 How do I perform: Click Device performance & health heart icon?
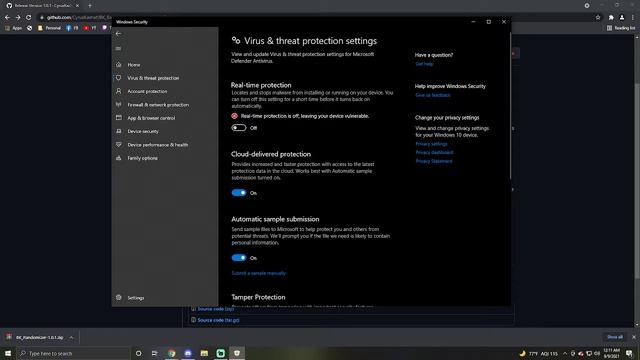tap(119, 144)
